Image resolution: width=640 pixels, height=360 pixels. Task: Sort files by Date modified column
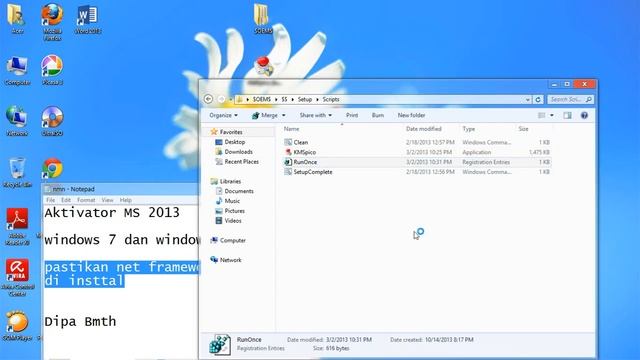[424, 129]
